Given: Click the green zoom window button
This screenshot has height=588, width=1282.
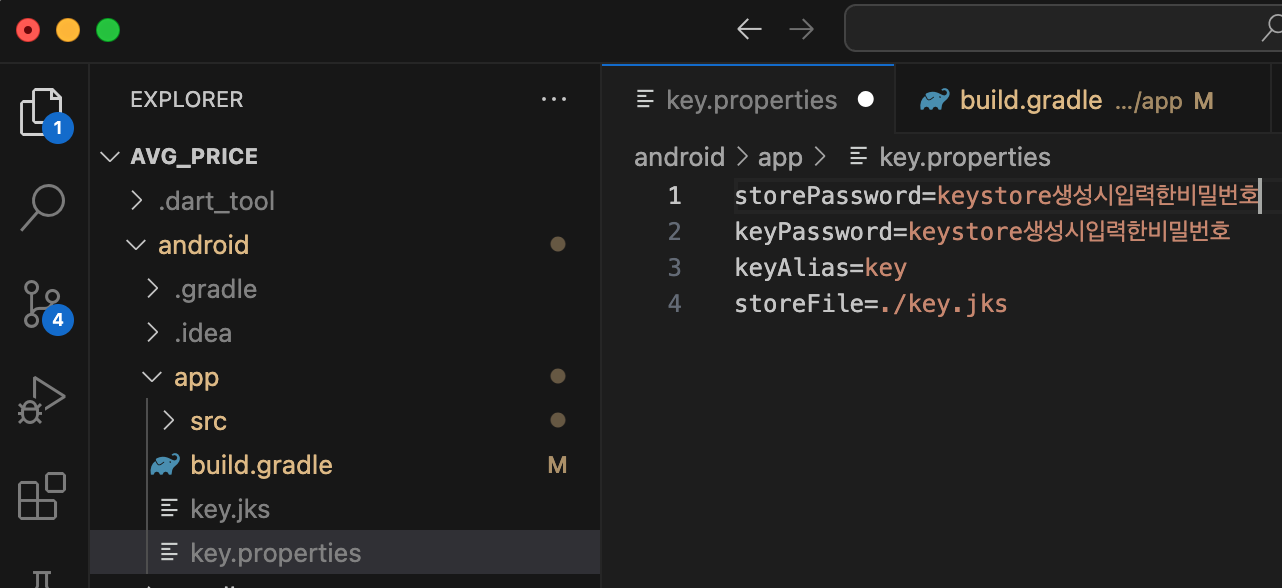Looking at the screenshot, I should coord(108,30).
